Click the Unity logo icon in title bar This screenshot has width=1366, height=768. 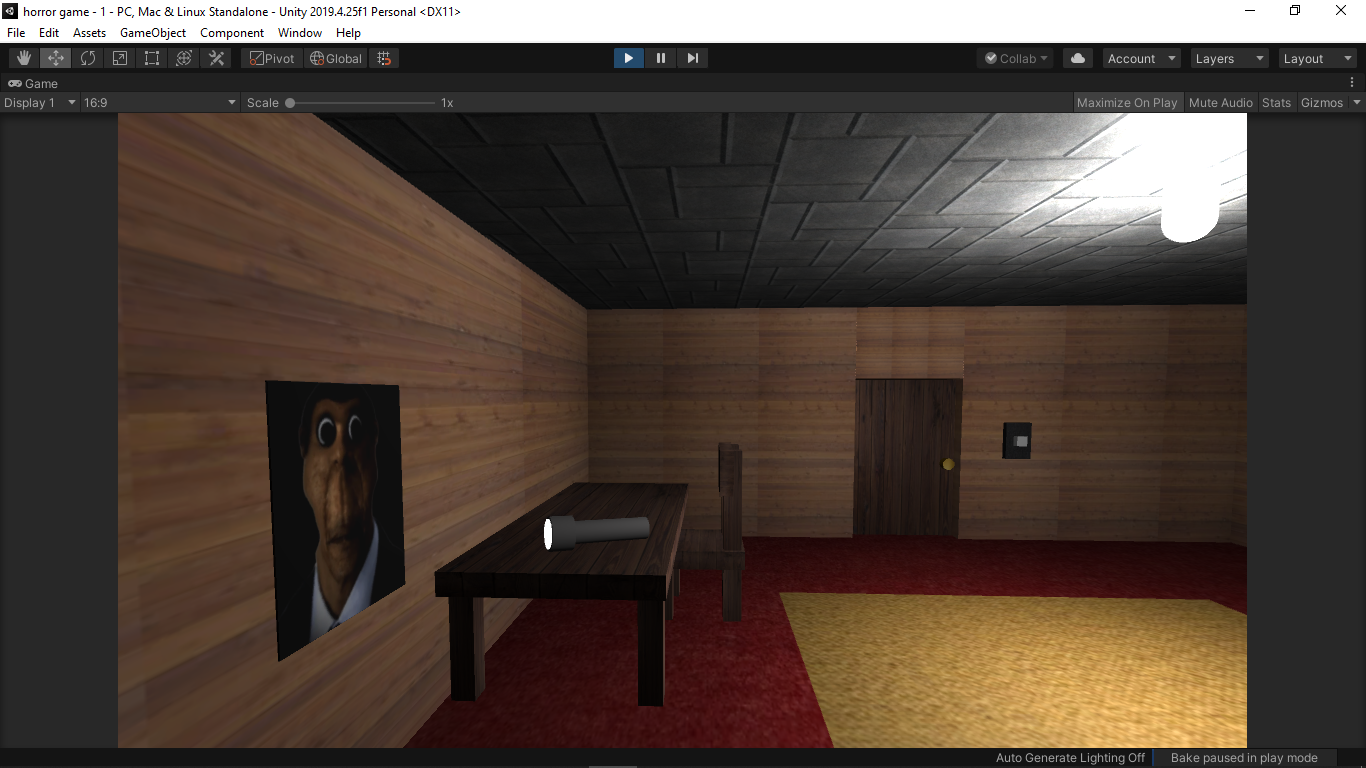(10, 11)
